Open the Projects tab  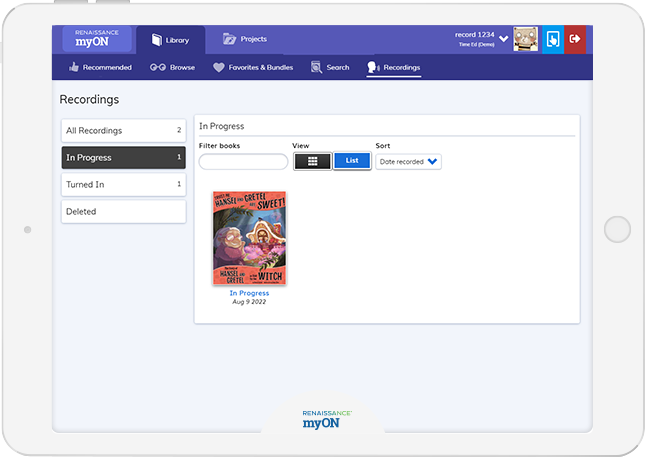tap(245, 39)
